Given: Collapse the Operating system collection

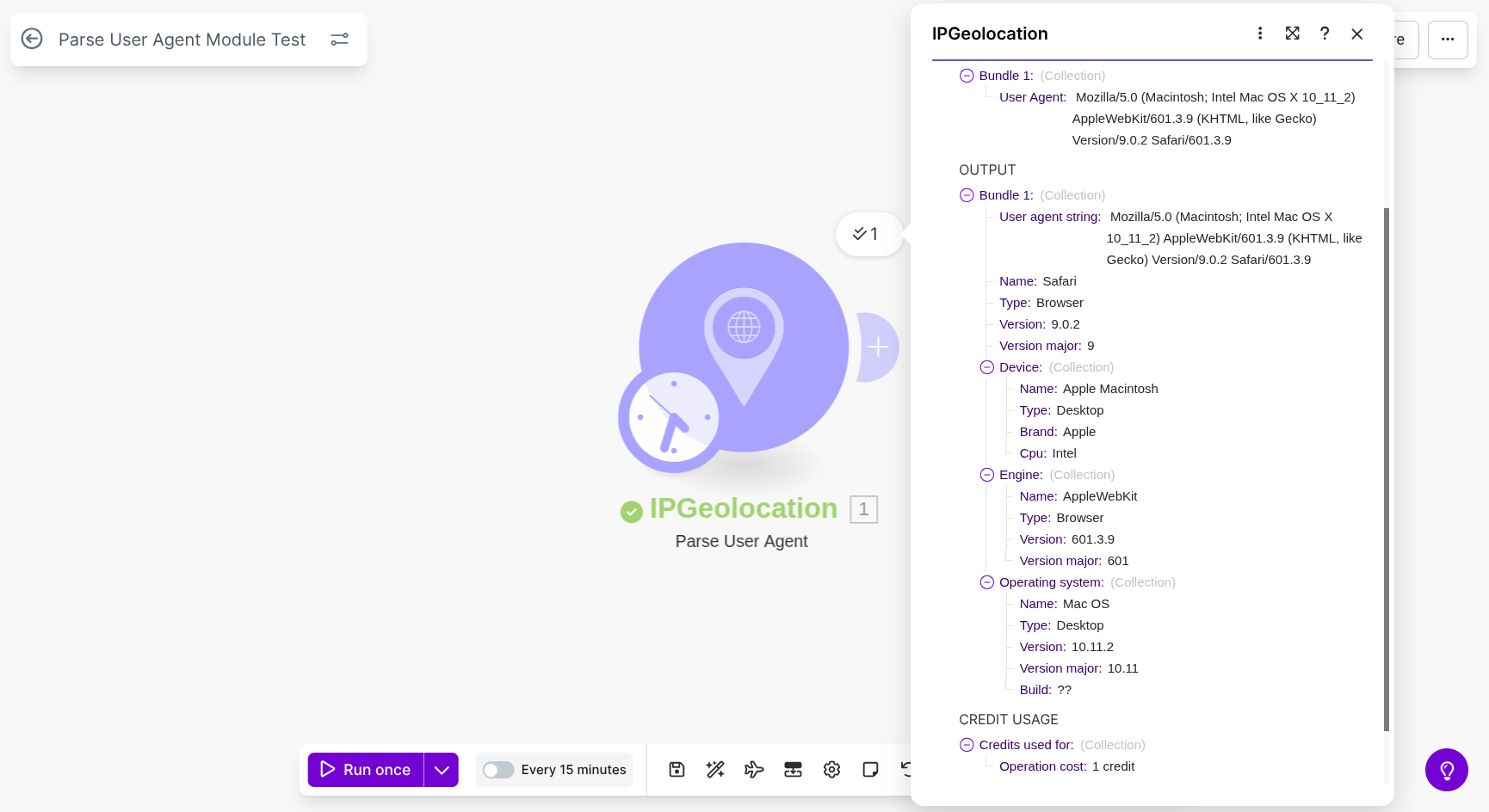Looking at the screenshot, I should 987,582.
